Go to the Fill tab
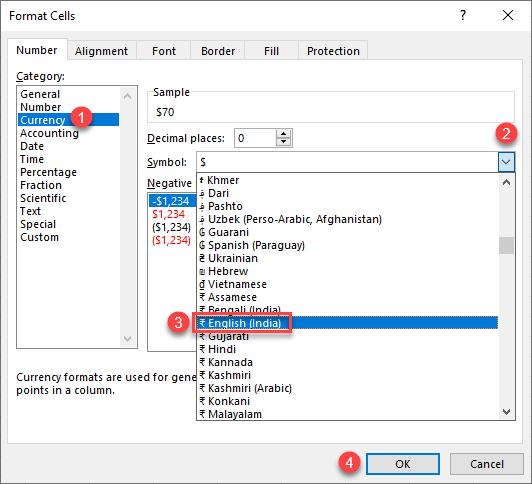The width and height of the screenshot is (532, 484). [x=271, y=51]
